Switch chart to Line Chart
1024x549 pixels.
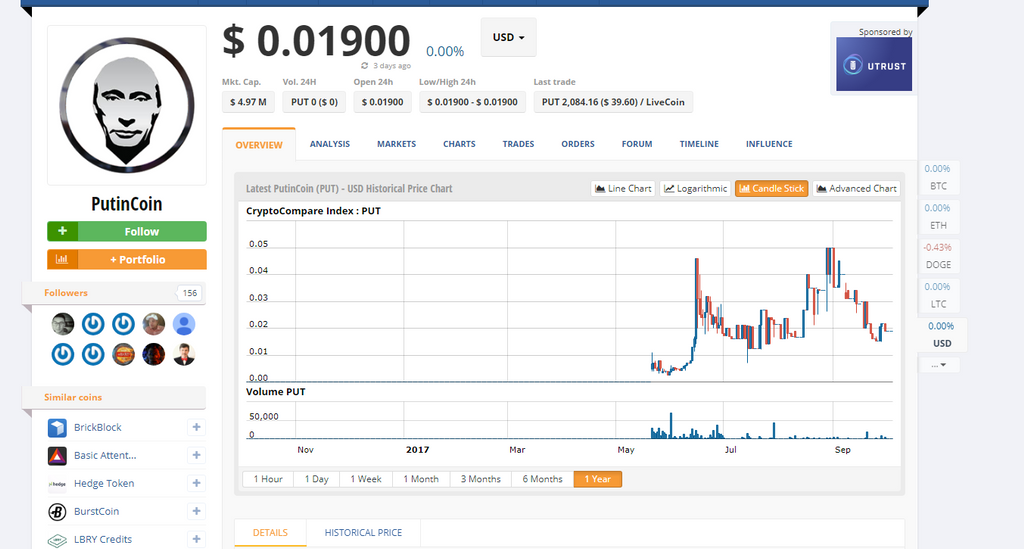point(623,188)
